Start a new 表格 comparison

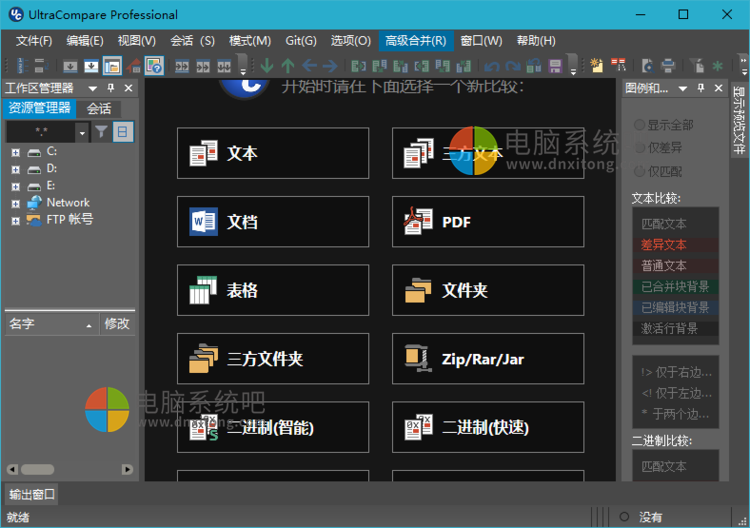click(x=273, y=290)
